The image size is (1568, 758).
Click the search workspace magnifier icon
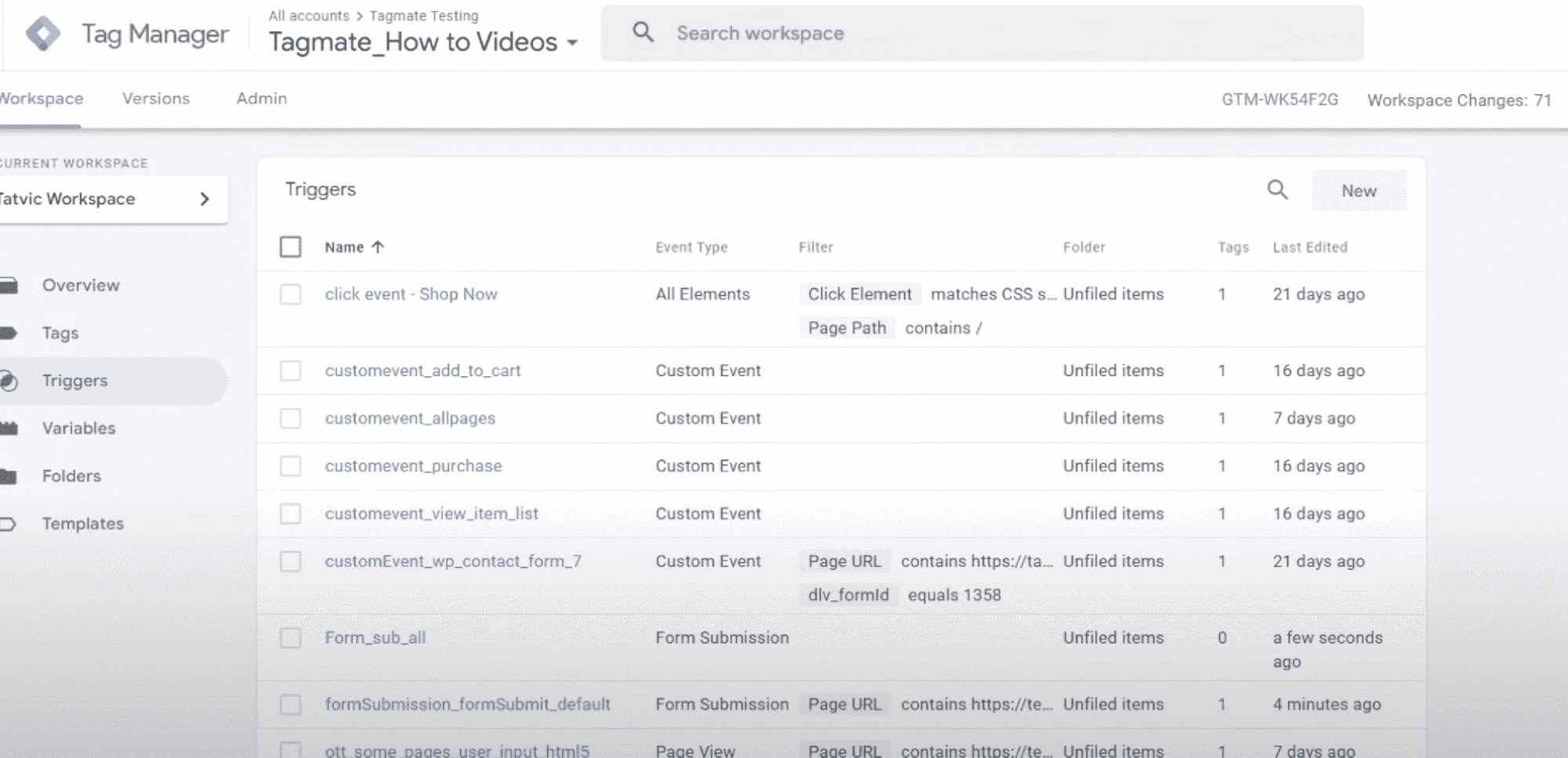point(643,32)
